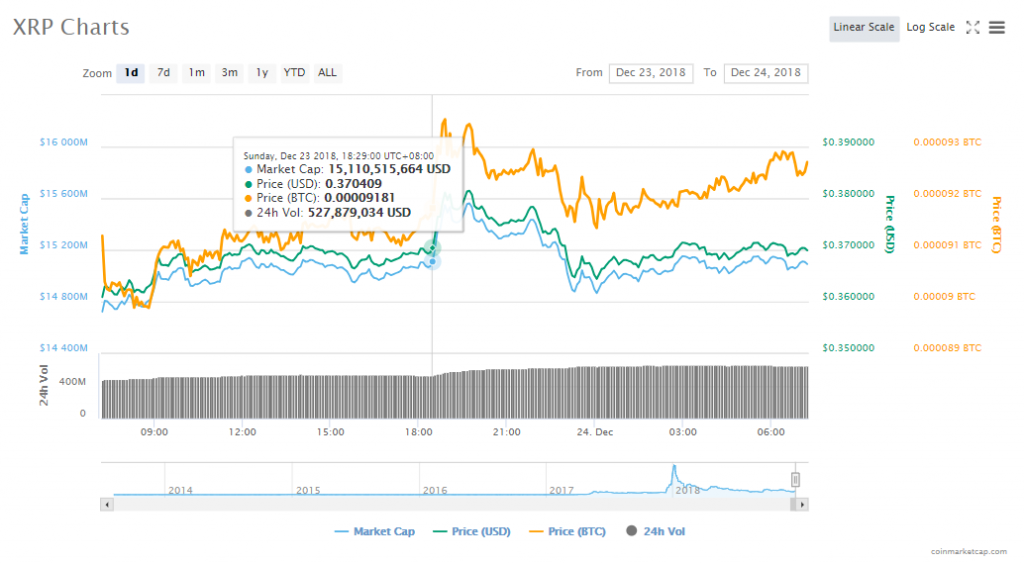This screenshot has width=1024, height=564.
Task: Click the navigator range handle
Action: point(797,480)
